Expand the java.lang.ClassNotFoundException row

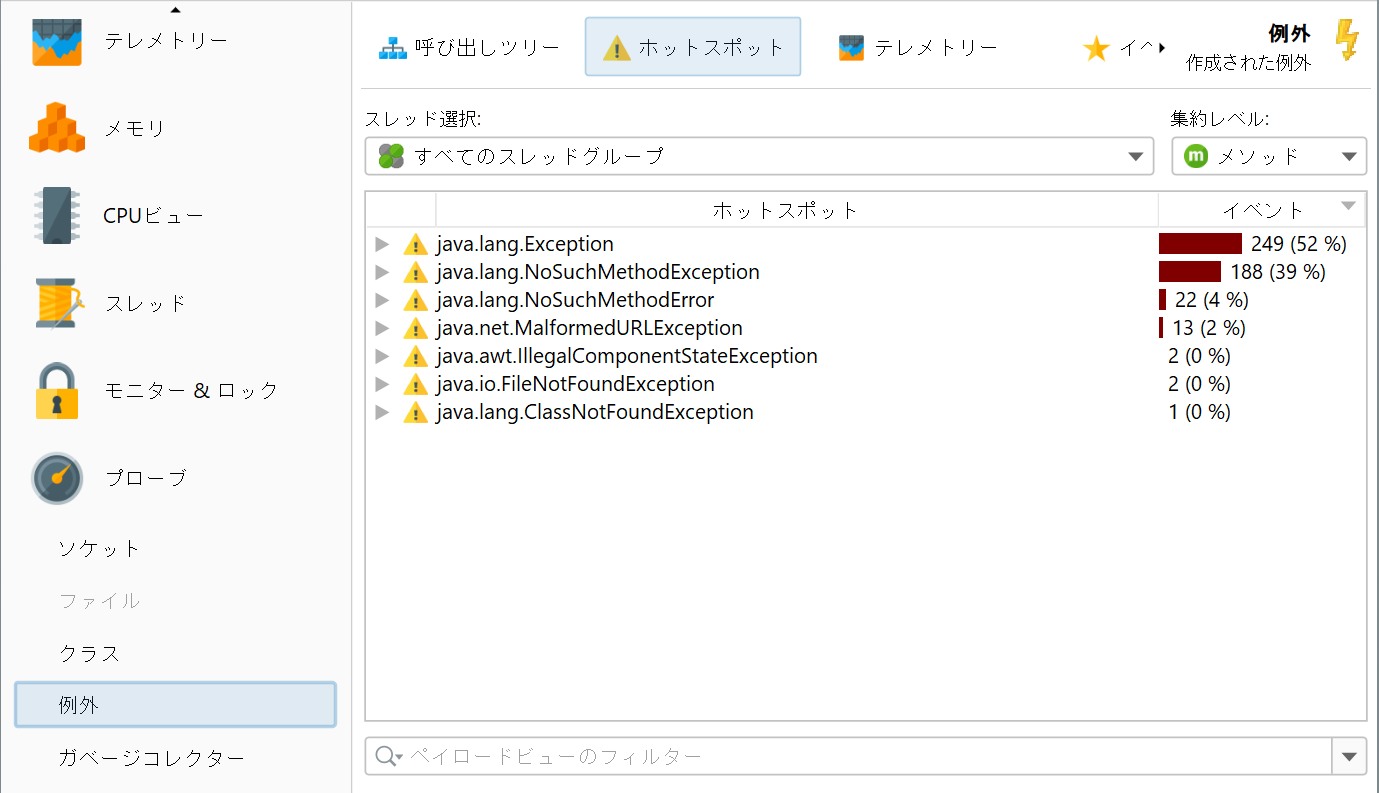click(381, 412)
